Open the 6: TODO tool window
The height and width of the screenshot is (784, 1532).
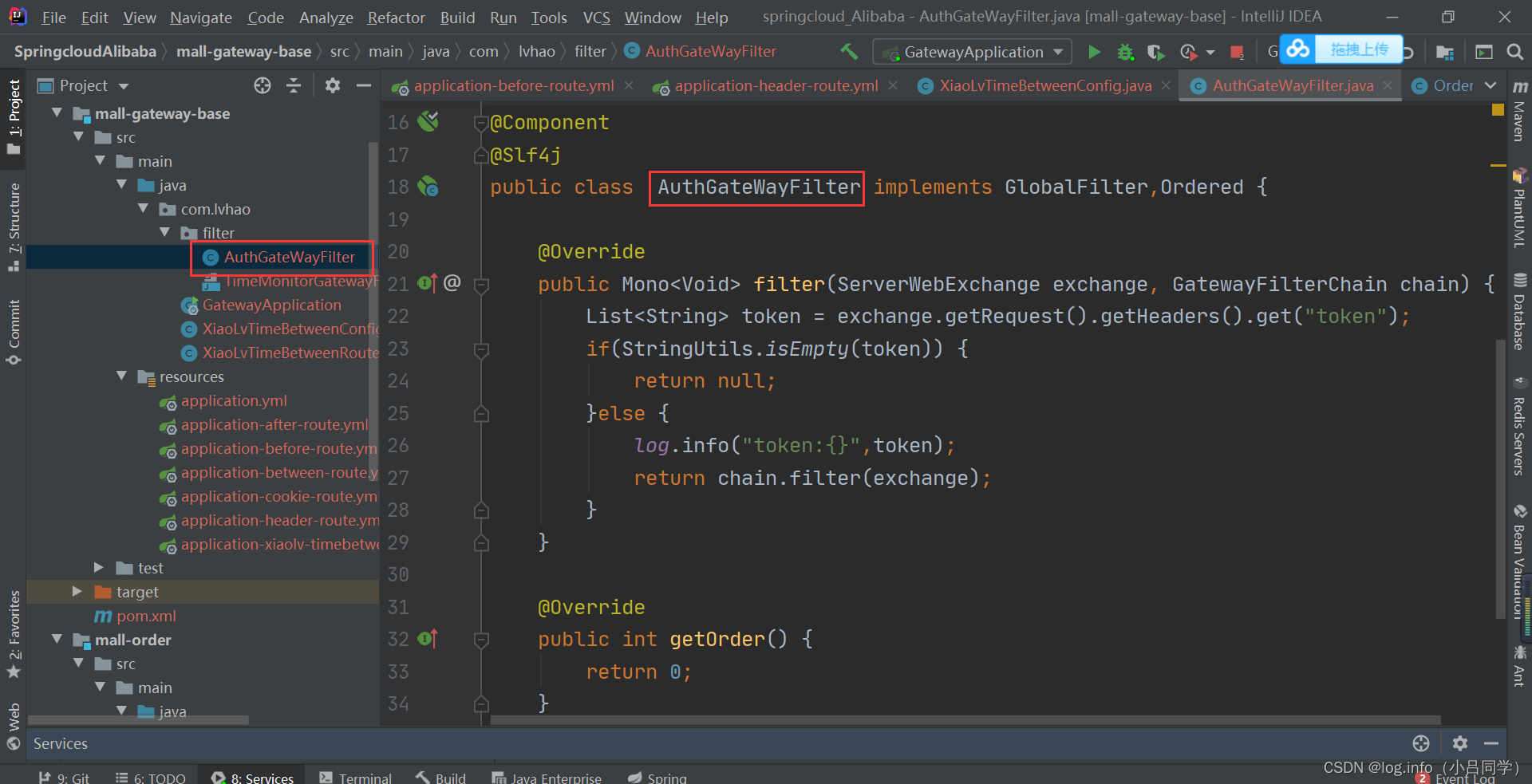(x=151, y=778)
